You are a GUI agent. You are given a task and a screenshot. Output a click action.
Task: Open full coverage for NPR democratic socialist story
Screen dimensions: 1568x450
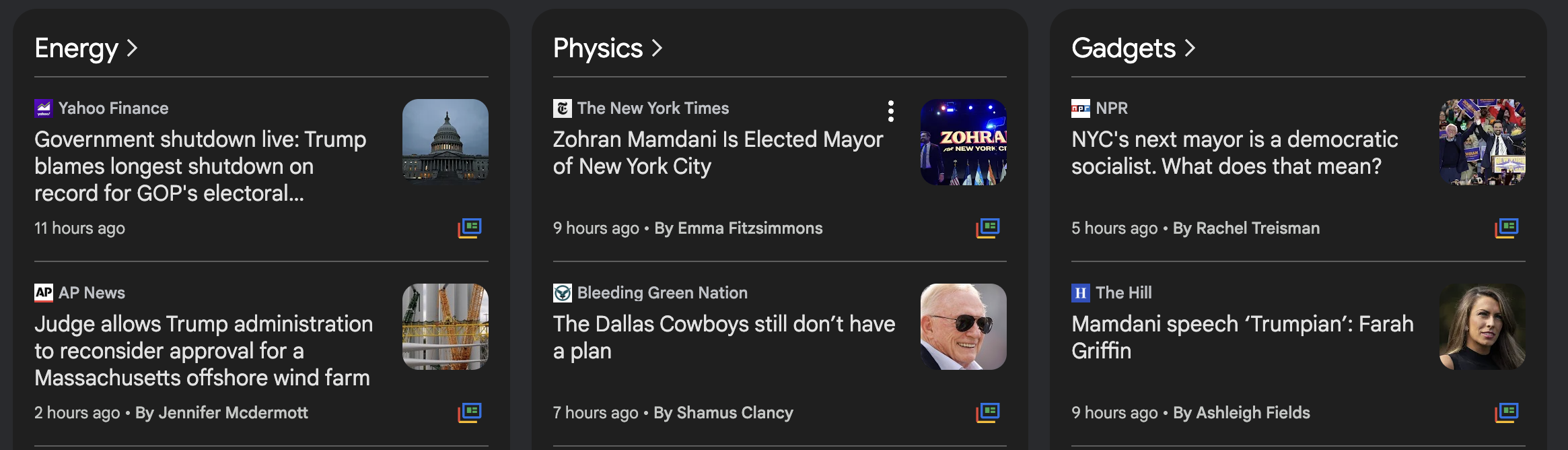[1507, 228]
